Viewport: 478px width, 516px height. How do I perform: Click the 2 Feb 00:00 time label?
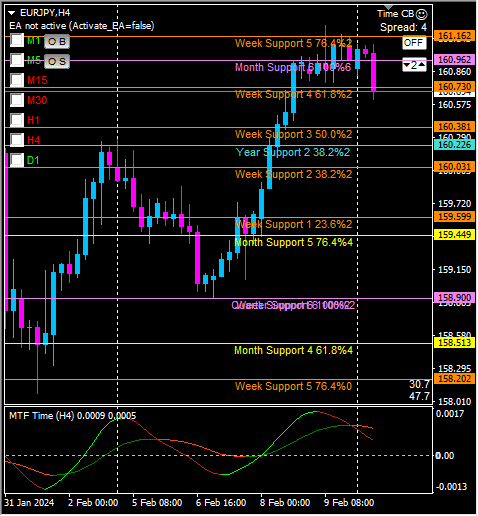[93, 503]
